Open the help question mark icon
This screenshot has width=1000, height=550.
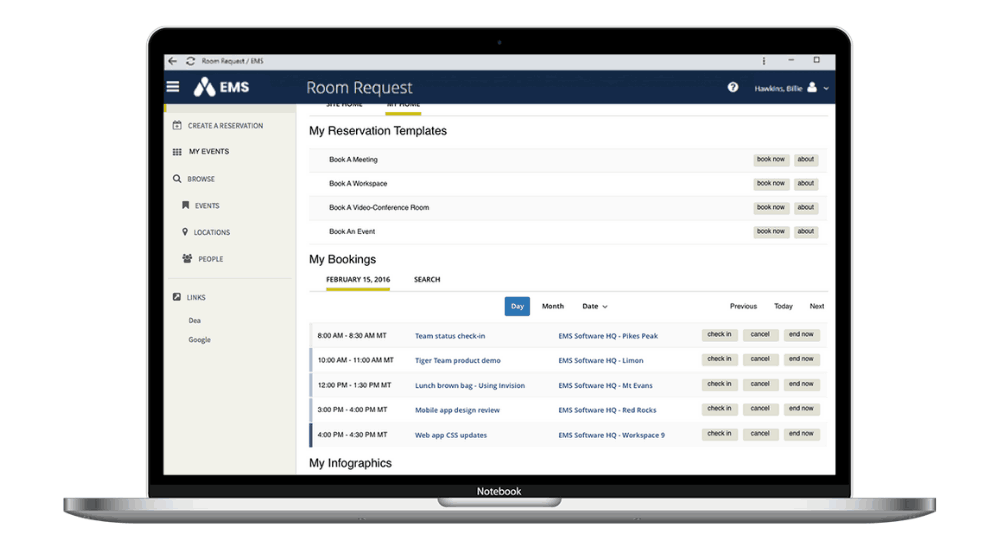[733, 87]
